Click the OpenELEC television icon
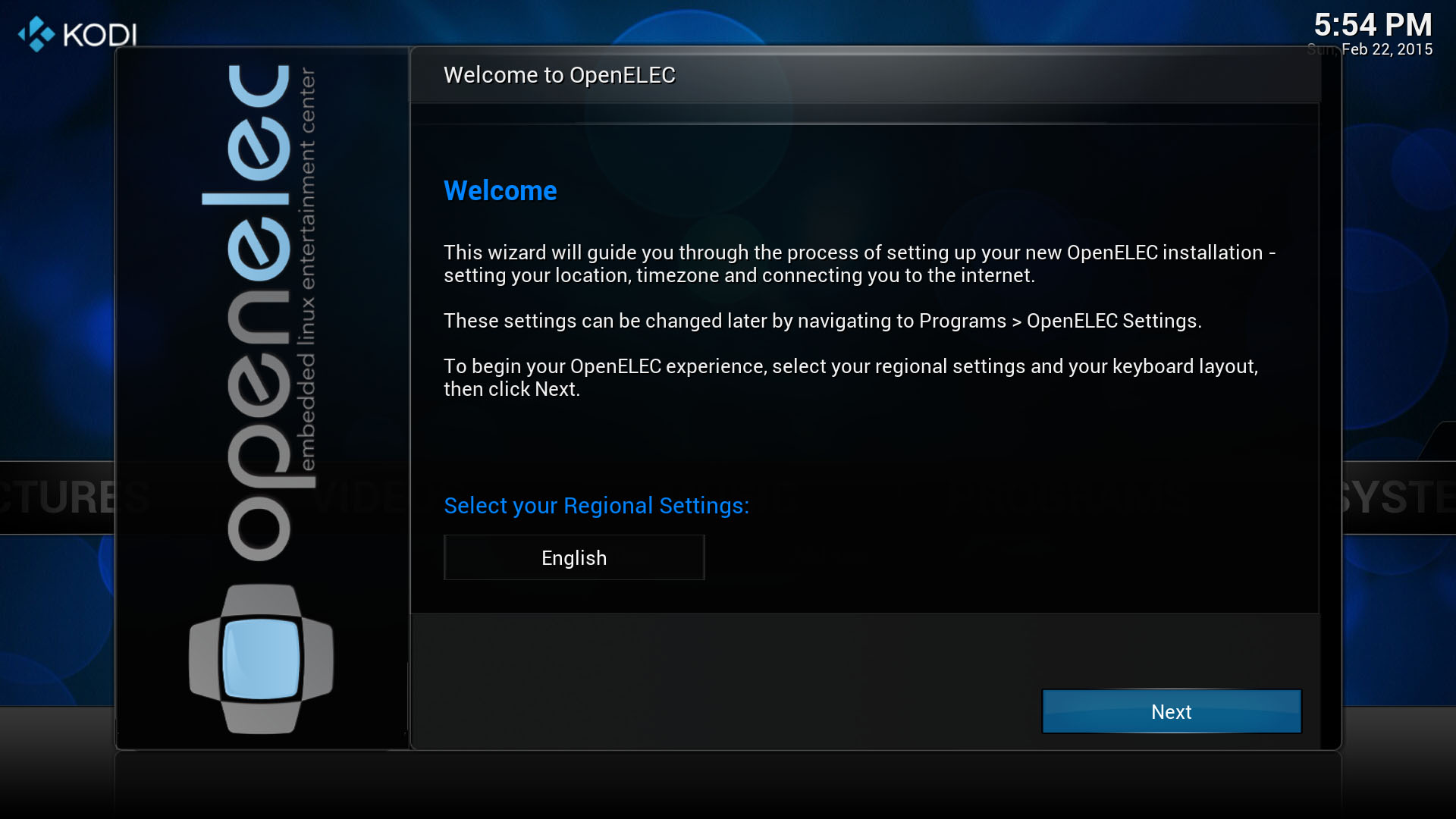 (x=261, y=658)
